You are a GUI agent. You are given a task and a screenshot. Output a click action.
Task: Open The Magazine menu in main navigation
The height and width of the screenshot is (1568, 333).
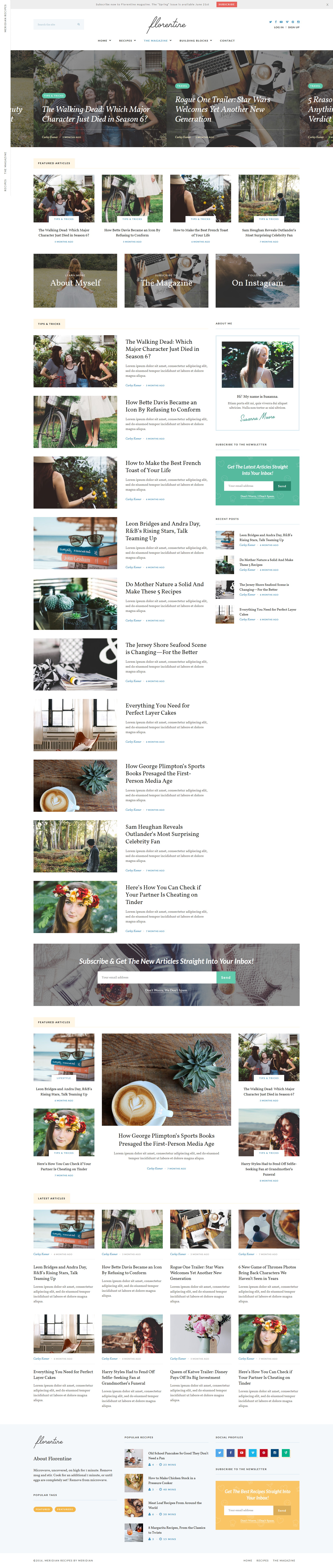[x=157, y=41]
